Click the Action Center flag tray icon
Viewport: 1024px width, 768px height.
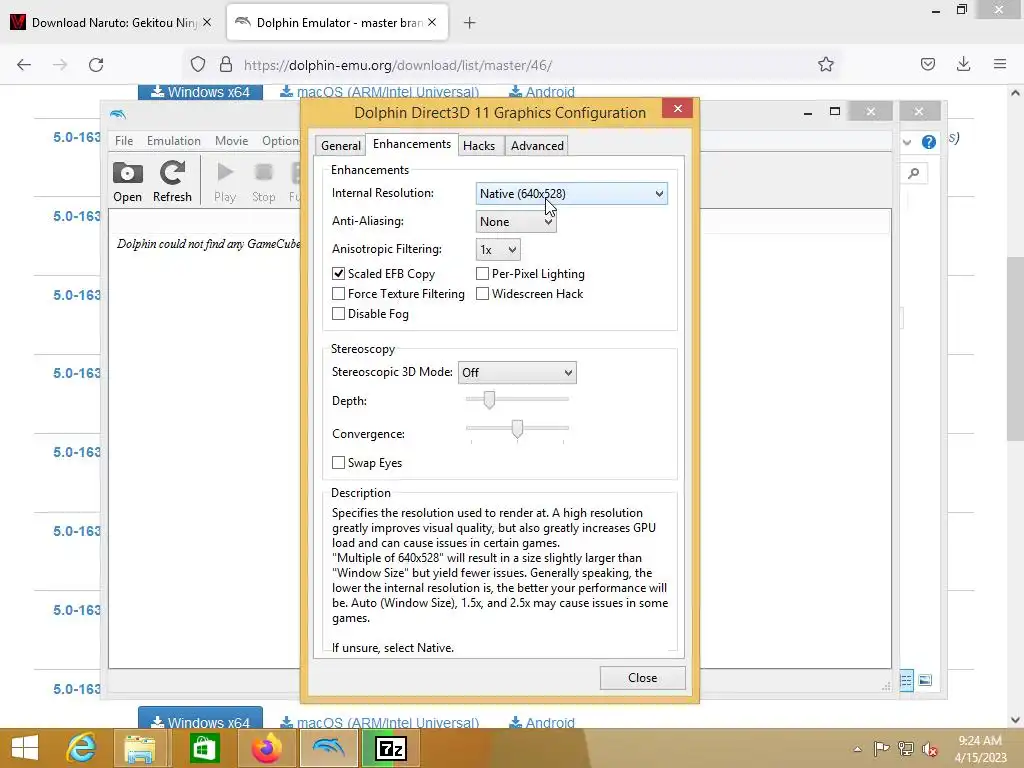pos(881,749)
